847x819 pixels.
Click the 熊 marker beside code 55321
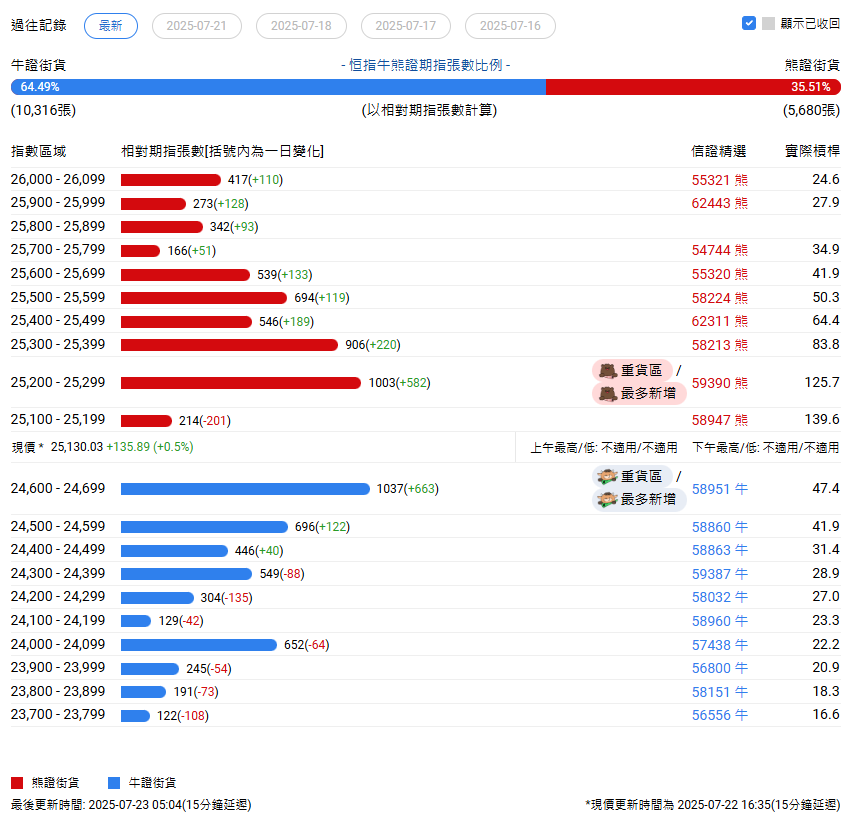pos(741,180)
